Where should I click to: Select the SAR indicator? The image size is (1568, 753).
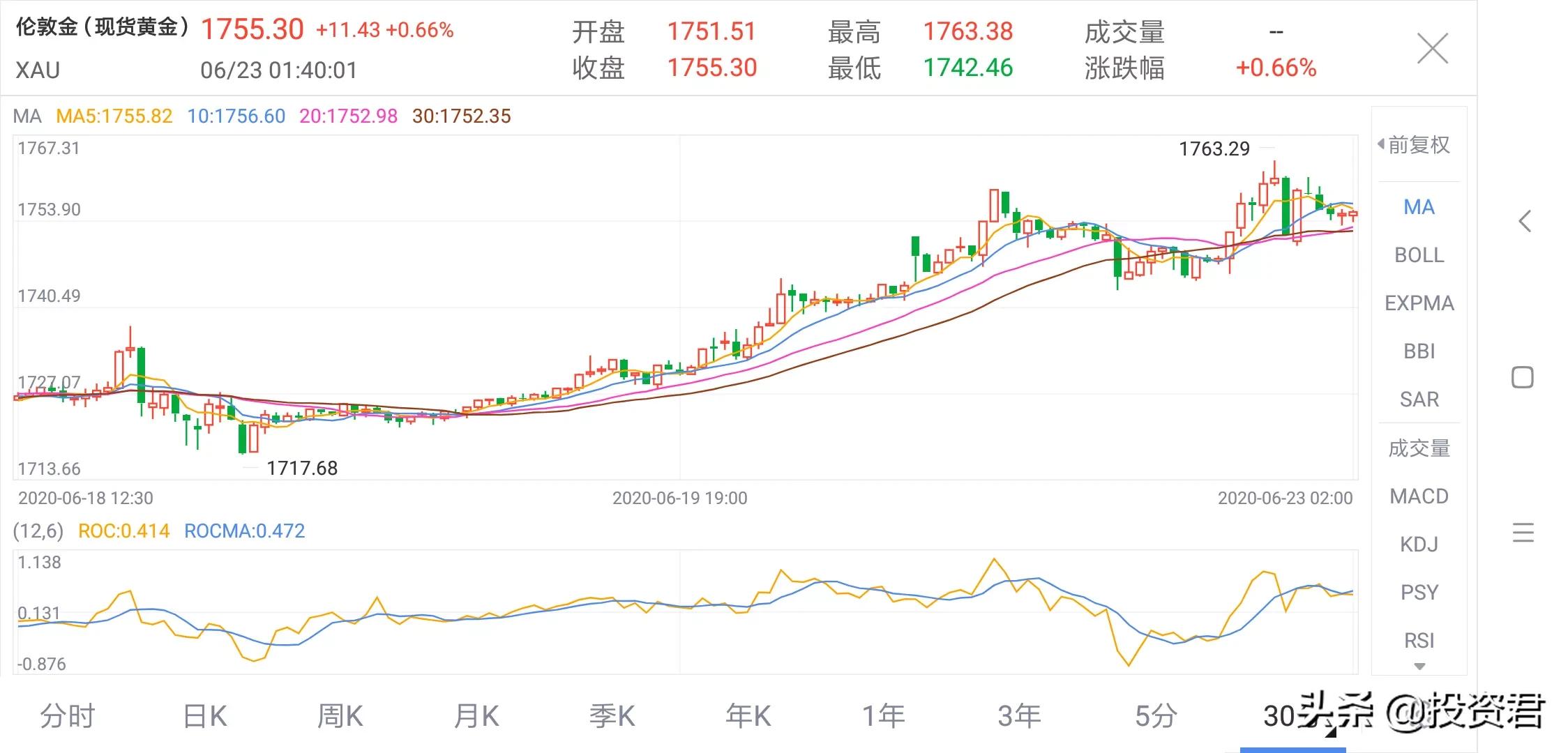[x=1419, y=400]
